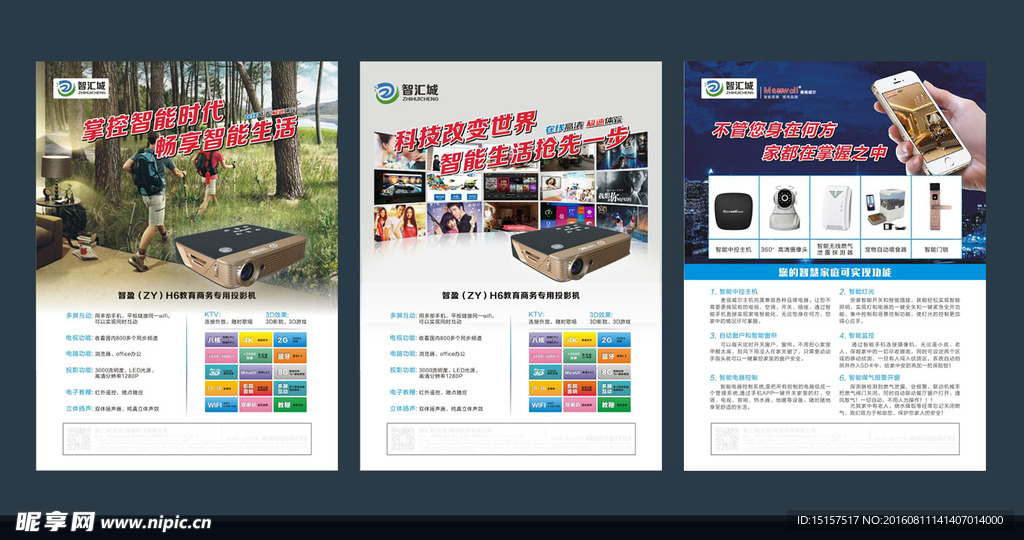Click the yellow 4K tile on the middle flyer
This screenshot has width=1024, height=540.
pos(579,340)
